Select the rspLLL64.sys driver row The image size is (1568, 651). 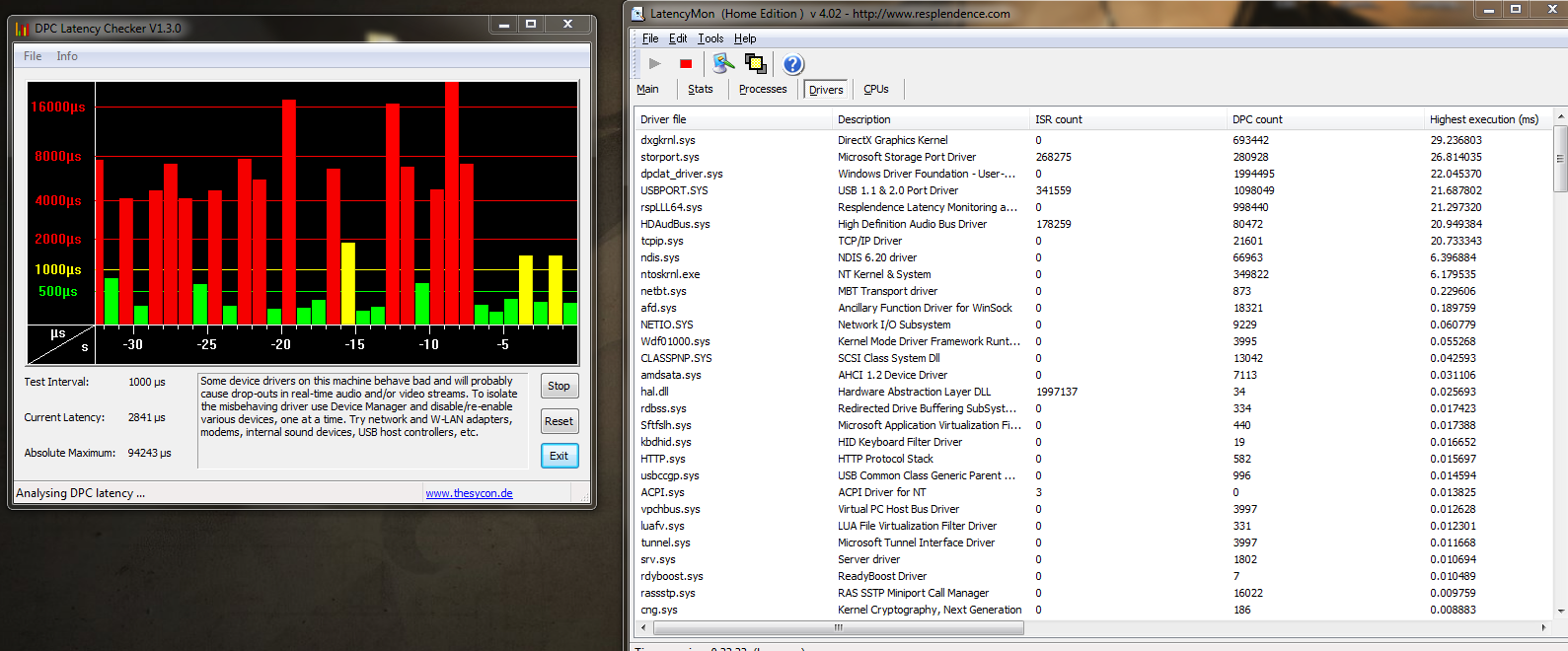tap(1094, 207)
